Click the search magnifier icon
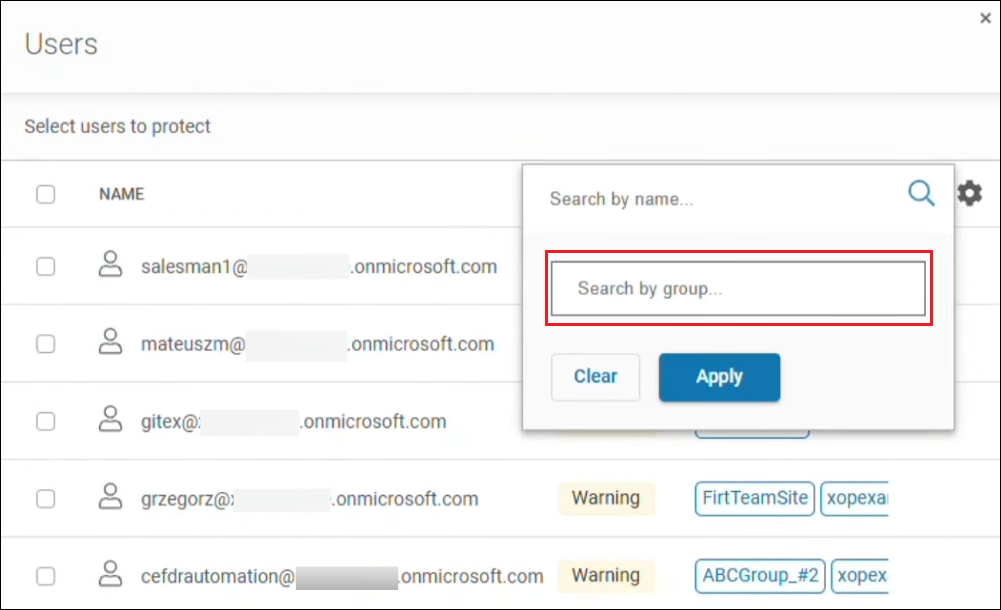 [920, 193]
